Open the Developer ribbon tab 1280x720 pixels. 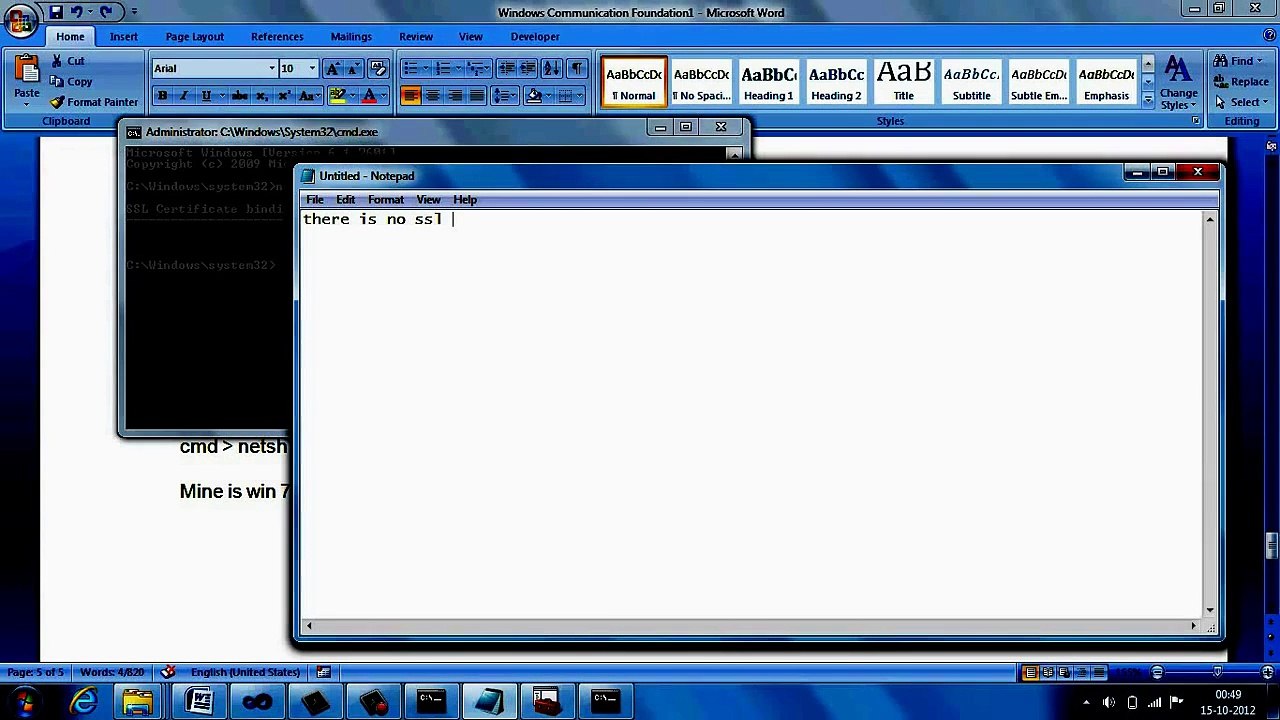(x=535, y=37)
